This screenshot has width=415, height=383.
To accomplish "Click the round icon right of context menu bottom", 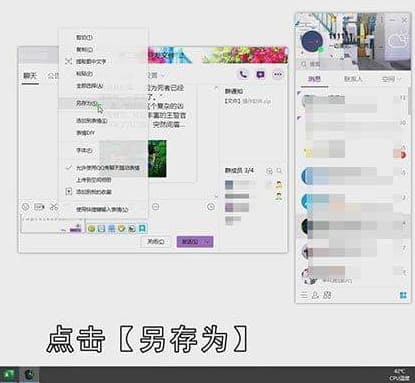I will pos(155,207).
